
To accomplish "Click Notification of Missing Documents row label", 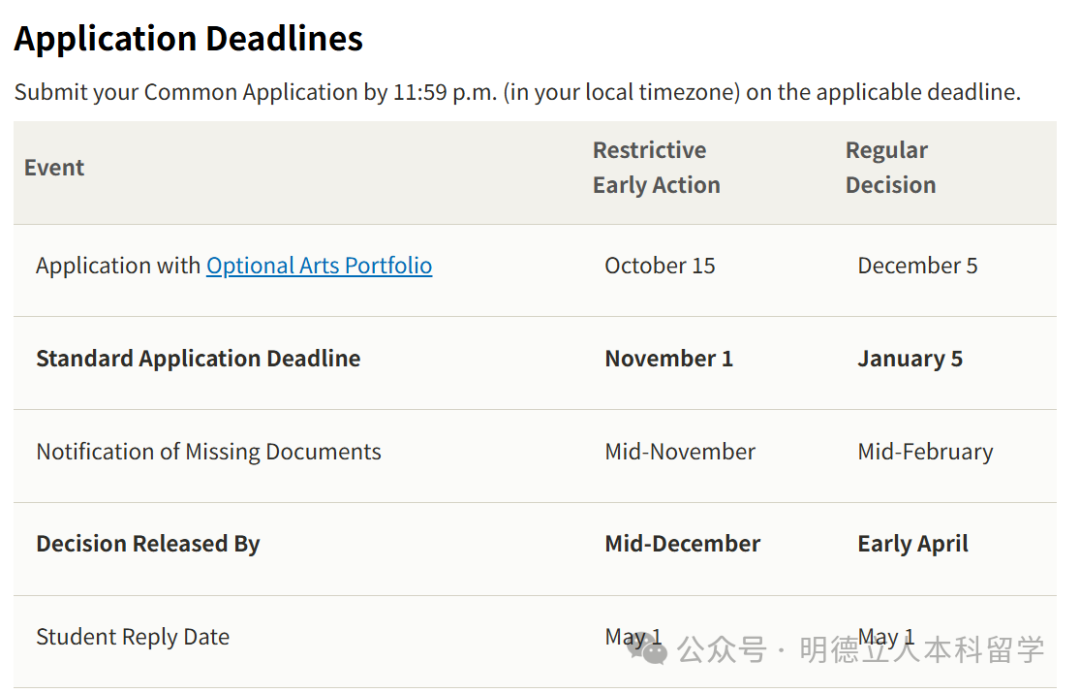I will pos(209,452).
